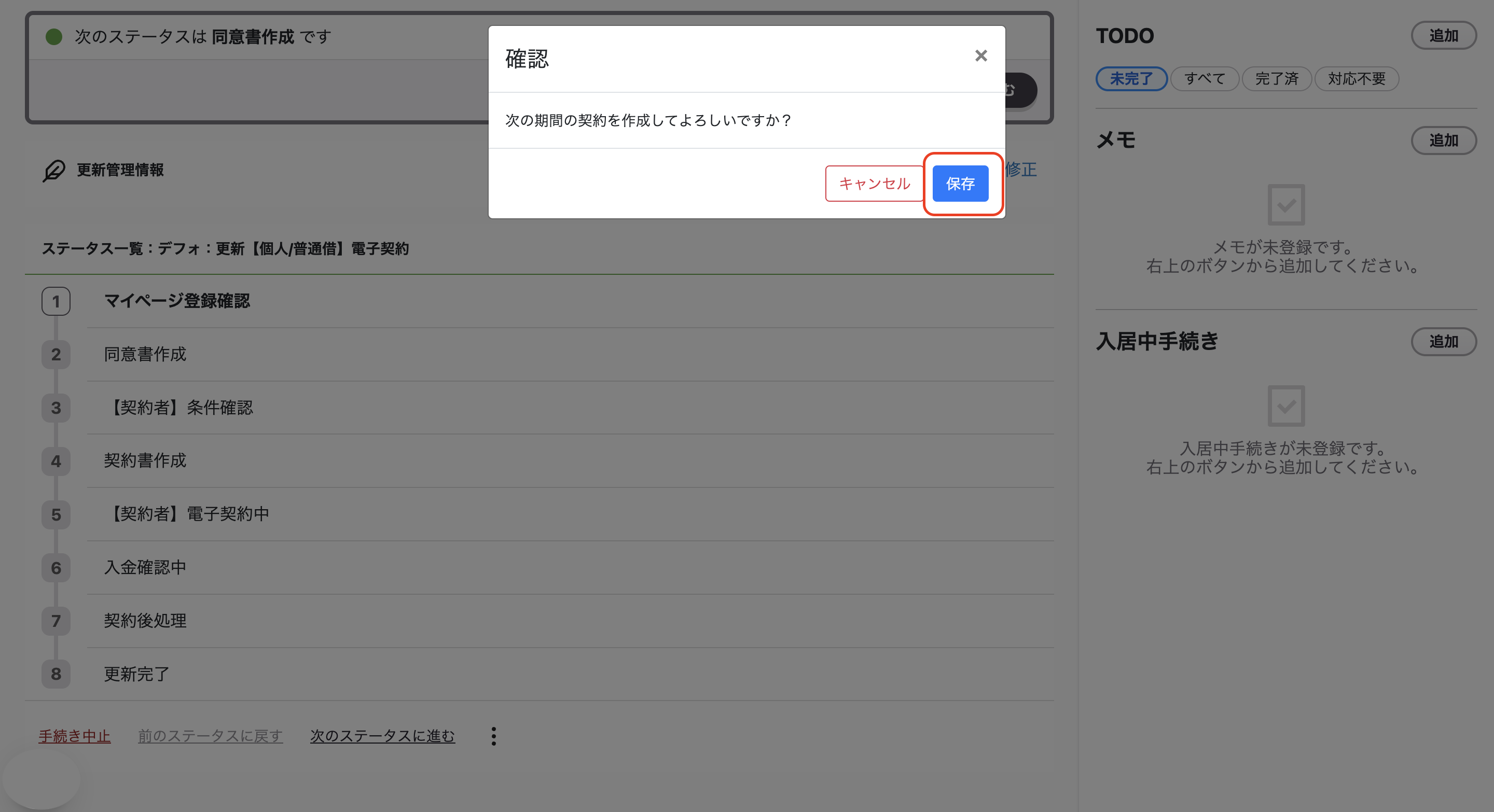Select the 完了済 TODO filter
Image resolution: width=1494 pixels, height=812 pixels.
click(1276, 79)
